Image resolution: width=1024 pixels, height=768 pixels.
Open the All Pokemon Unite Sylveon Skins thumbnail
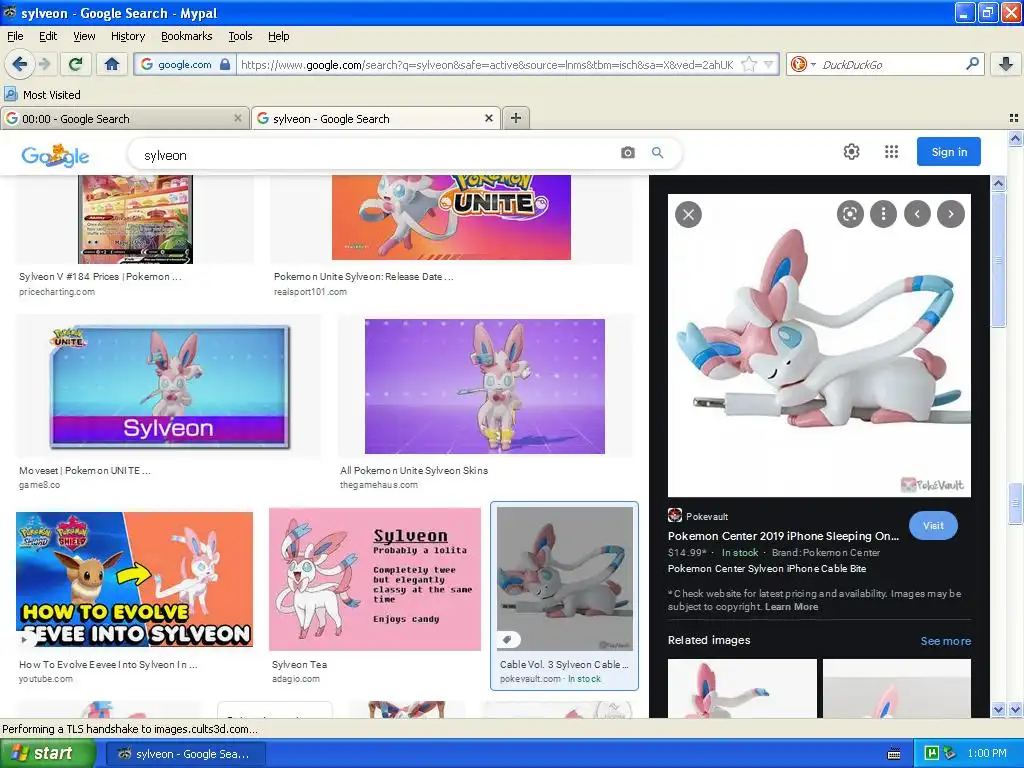(x=485, y=386)
